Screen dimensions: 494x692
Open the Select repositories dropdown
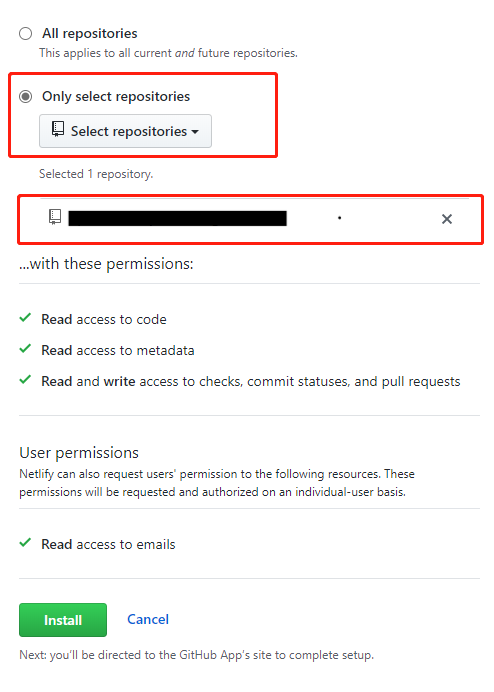tap(125, 131)
